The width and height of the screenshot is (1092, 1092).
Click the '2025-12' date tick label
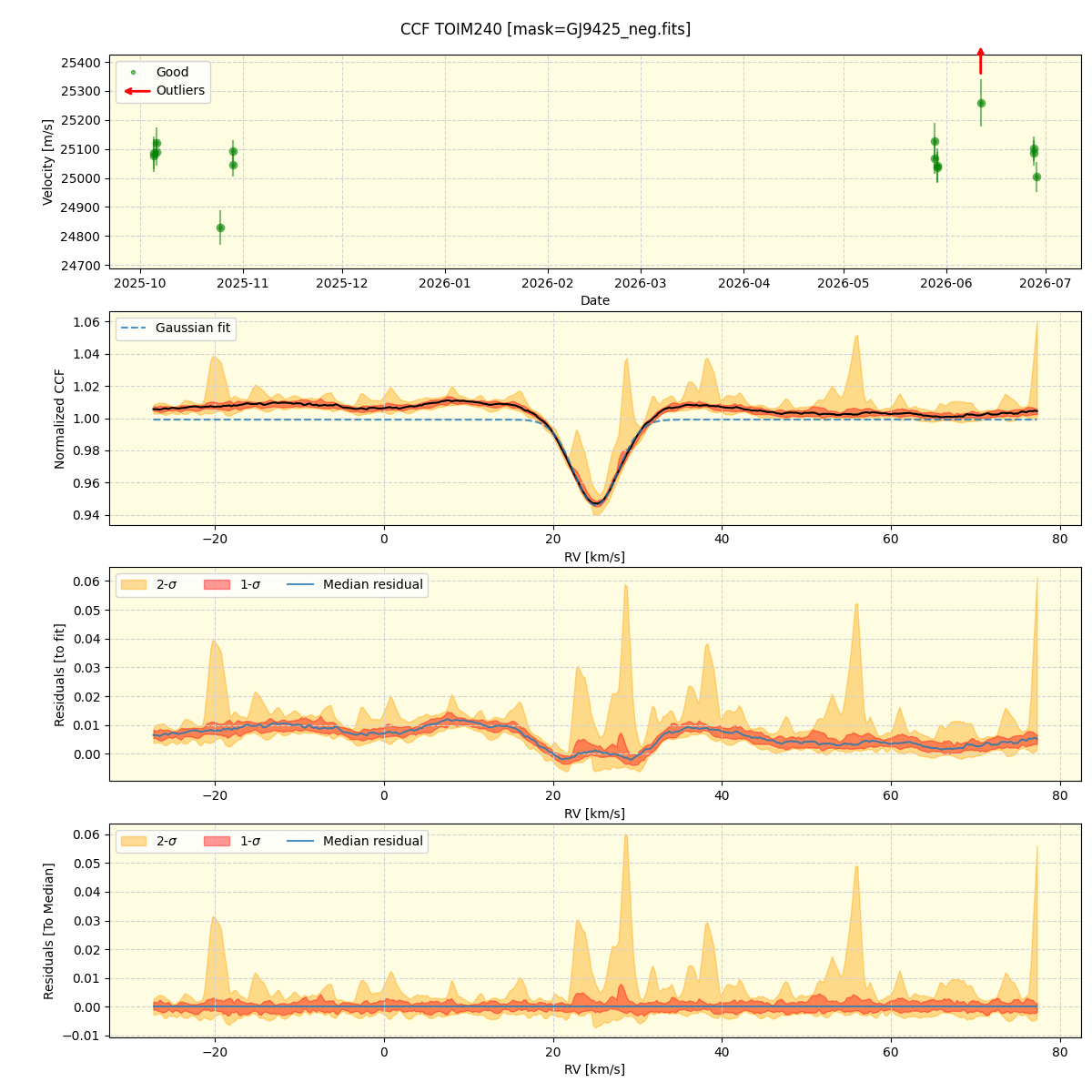342,283
